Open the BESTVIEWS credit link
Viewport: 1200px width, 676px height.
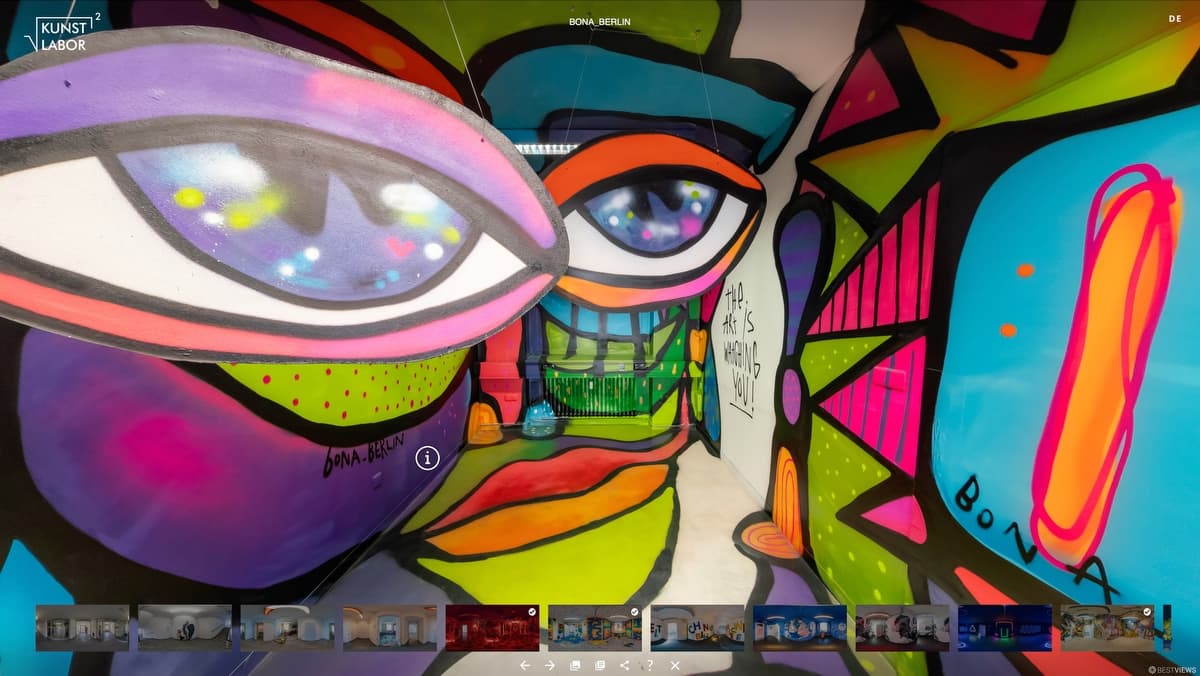tap(1171, 670)
